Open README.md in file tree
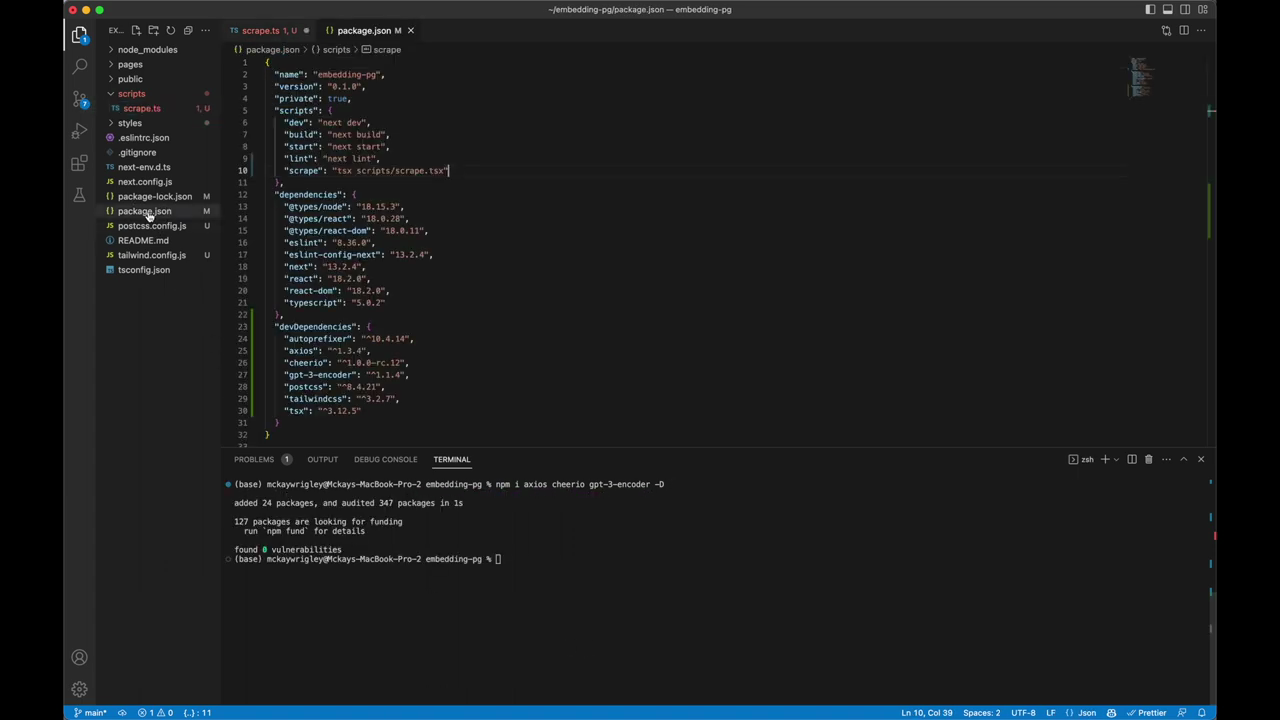 (160, 240)
